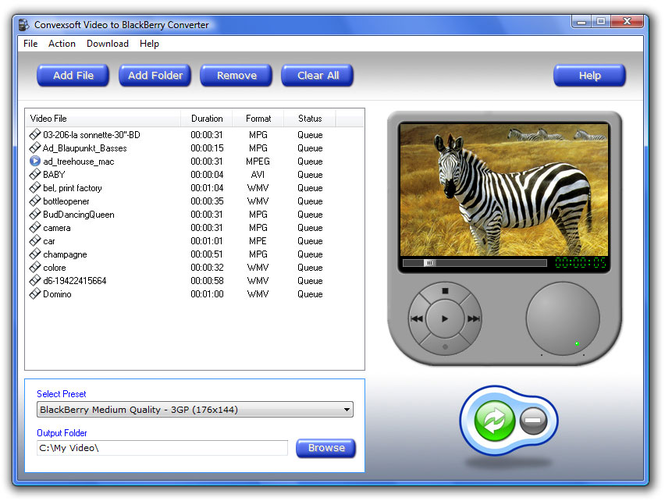
Task: Open the Action menu
Action: 62,44
